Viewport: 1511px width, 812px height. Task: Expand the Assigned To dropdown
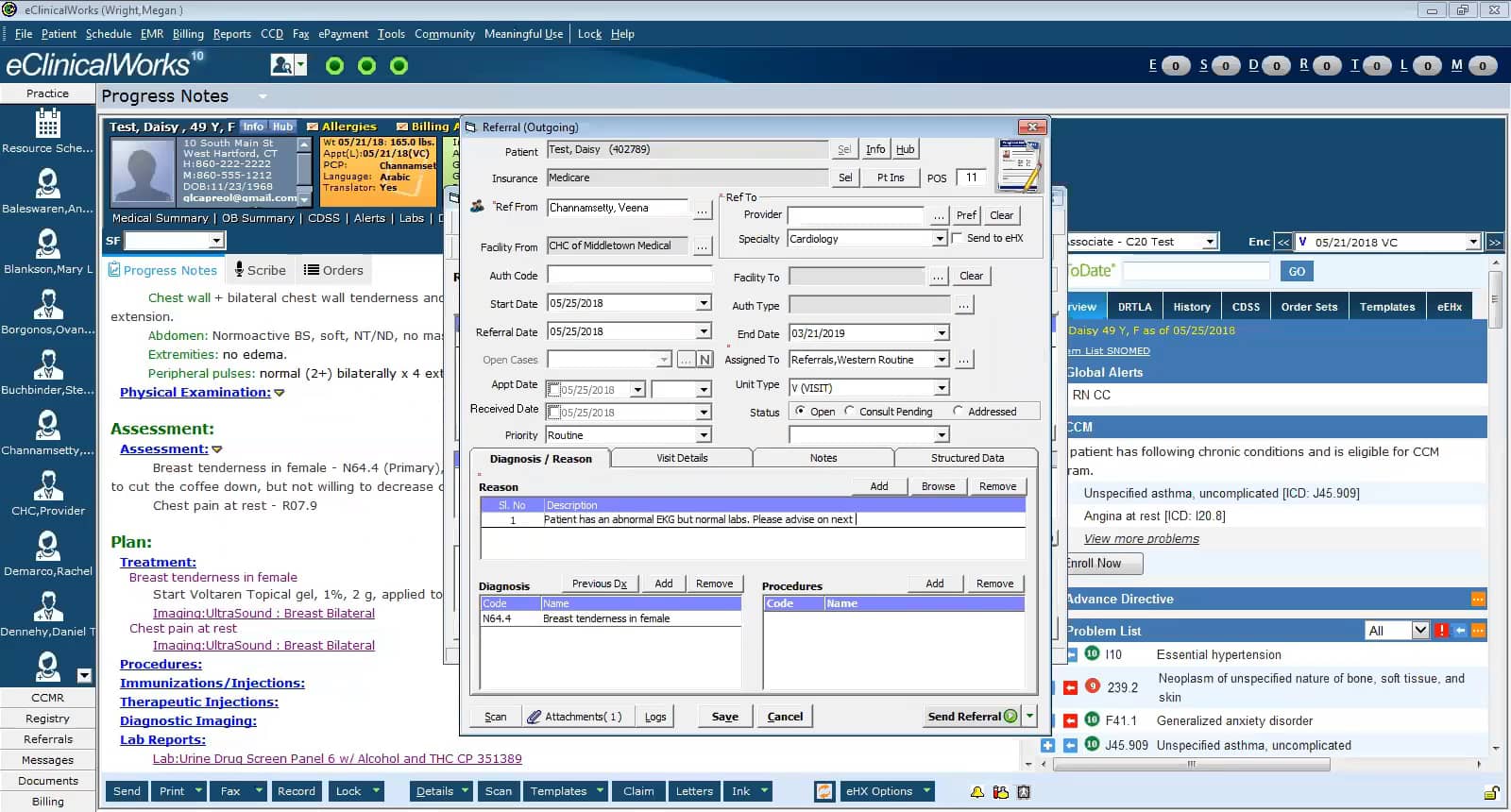click(x=942, y=360)
